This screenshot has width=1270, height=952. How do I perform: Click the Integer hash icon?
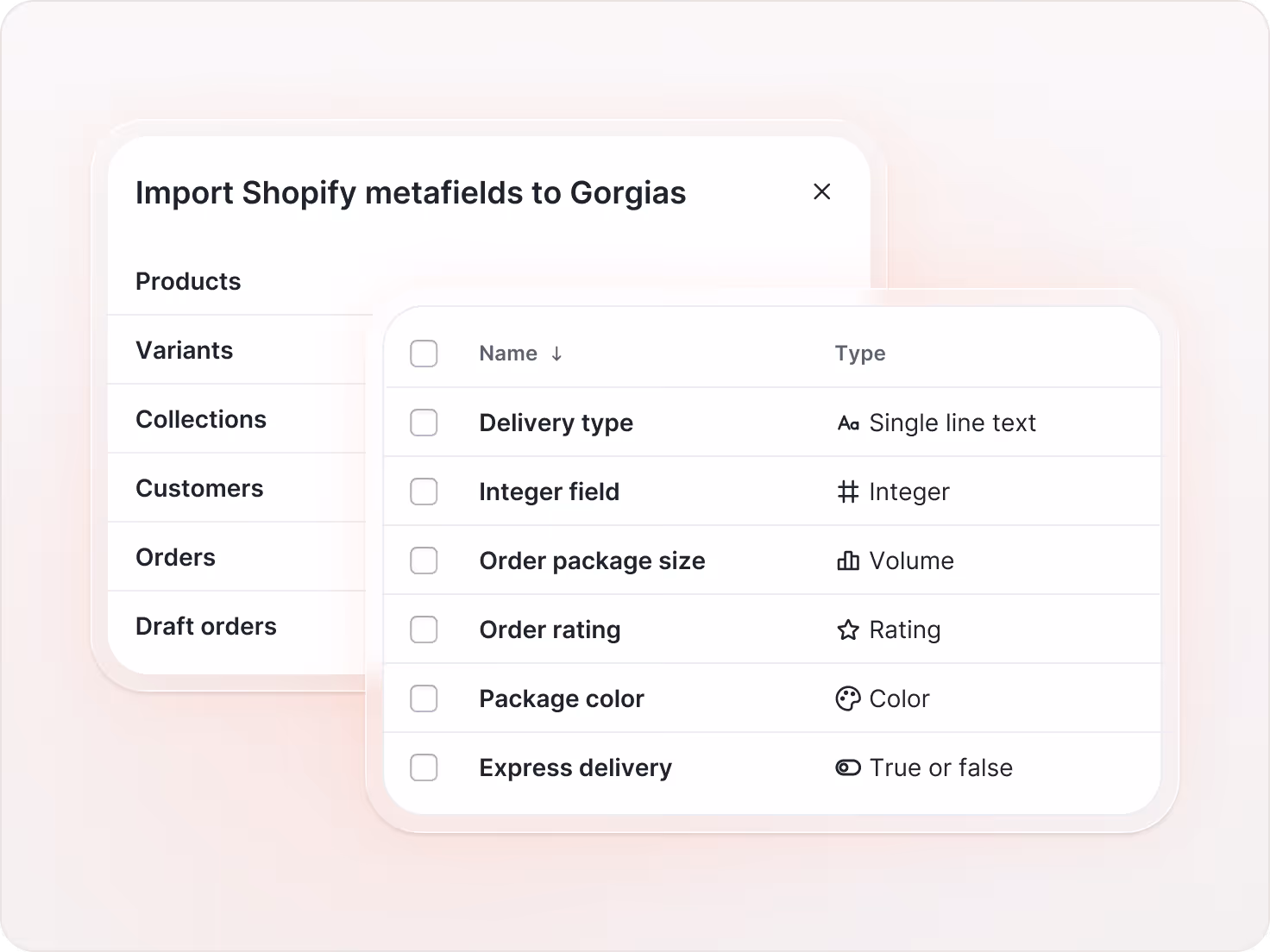tap(848, 492)
